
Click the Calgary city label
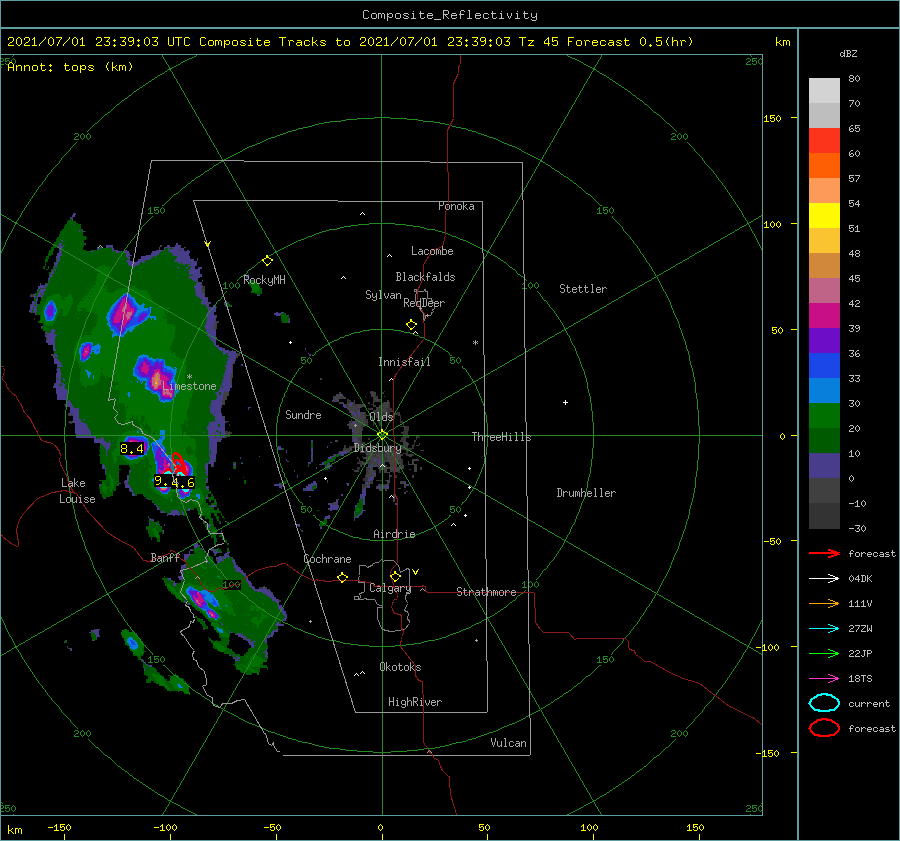coord(390,588)
